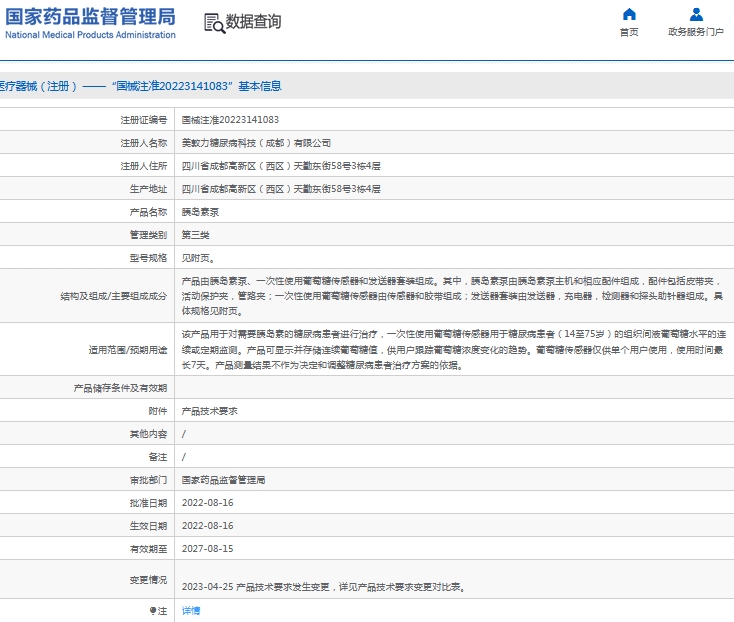Select the 产品技术要求 attachment text
Viewport: 734px width, 622px height.
click(x=210, y=411)
